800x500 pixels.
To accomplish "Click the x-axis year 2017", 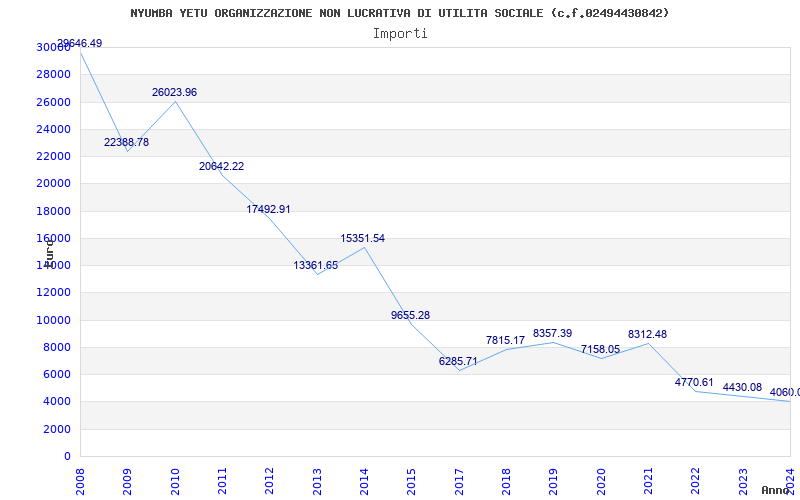I will pyautogui.click(x=459, y=481).
